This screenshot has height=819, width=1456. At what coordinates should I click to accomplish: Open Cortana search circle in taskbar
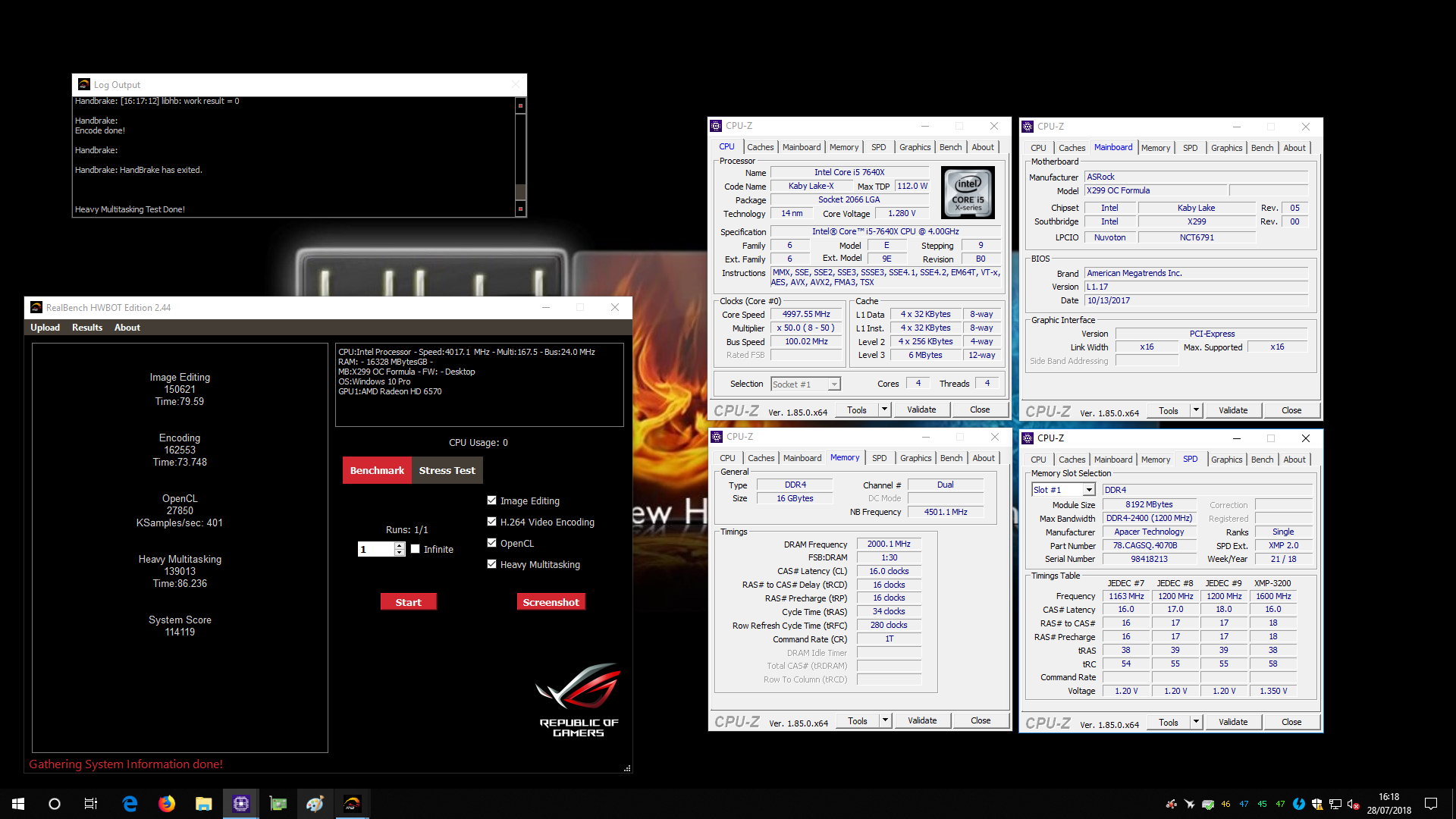pos(55,804)
